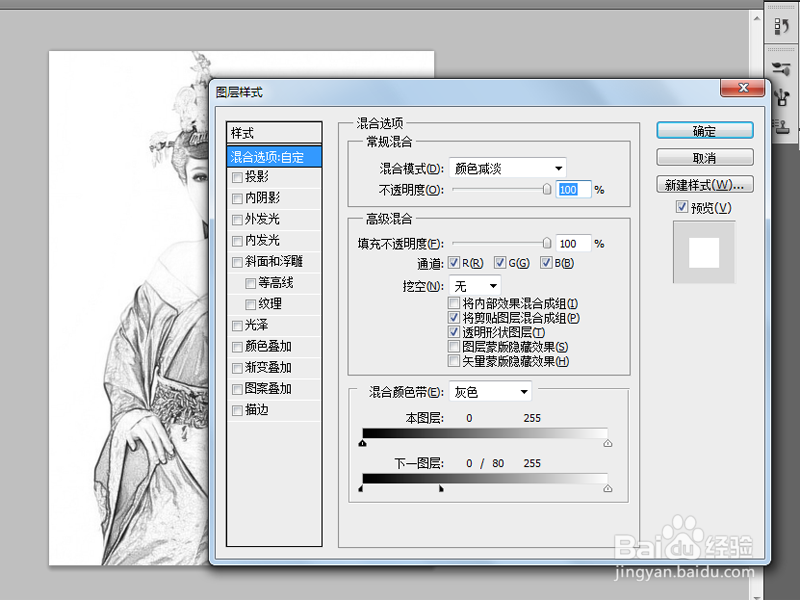This screenshot has height=600, width=800.
Task: Open the 混合颜色带 dropdown showing 灰色
Action: click(x=490, y=392)
